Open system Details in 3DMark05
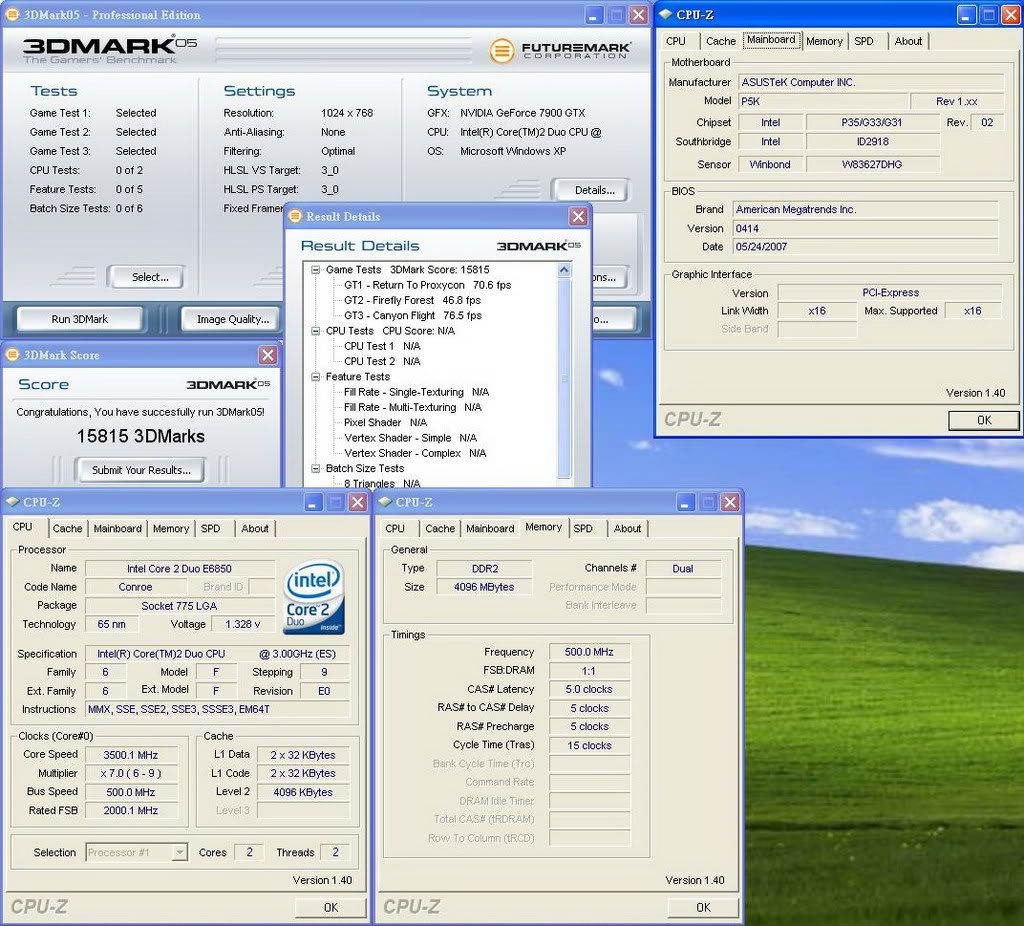The image size is (1024, 926). [x=594, y=190]
